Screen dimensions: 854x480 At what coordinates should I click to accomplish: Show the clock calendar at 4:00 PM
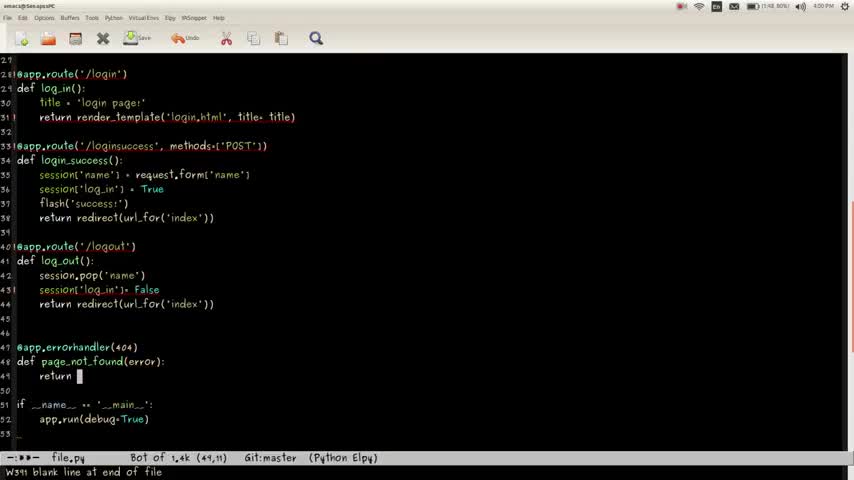click(824, 6)
